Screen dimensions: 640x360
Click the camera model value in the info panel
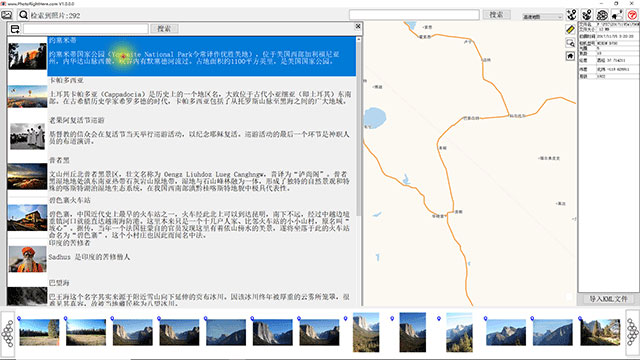pos(607,43)
